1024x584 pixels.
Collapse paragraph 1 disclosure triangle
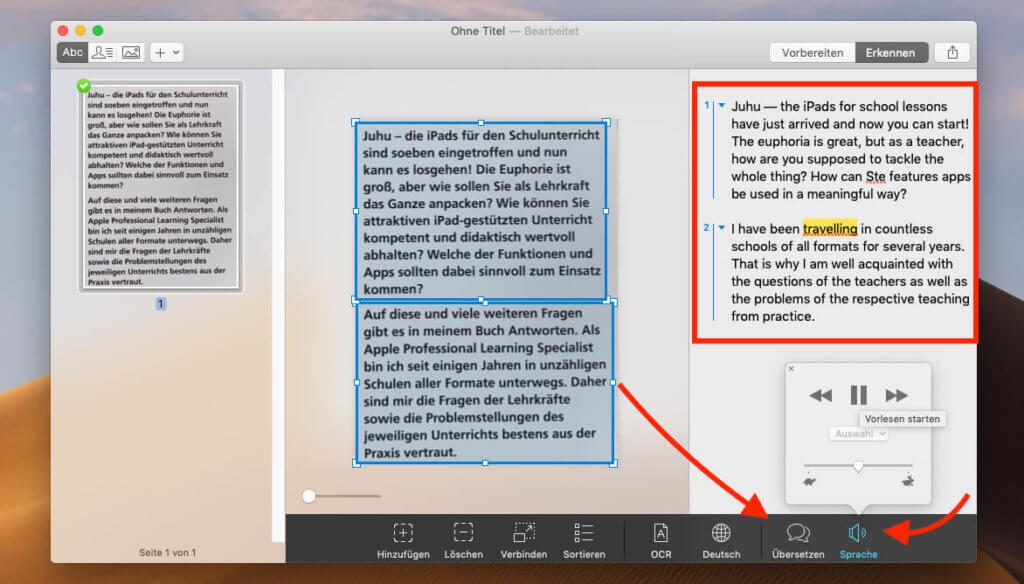click(x=722, y=105)
